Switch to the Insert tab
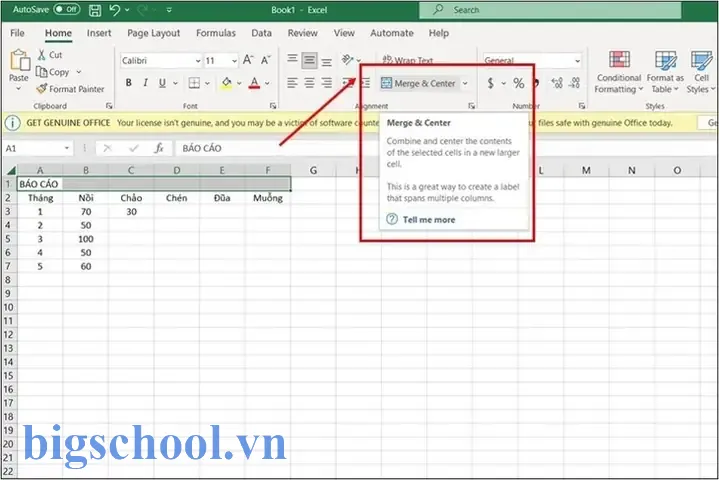719x480 pixels. point(99,33)
